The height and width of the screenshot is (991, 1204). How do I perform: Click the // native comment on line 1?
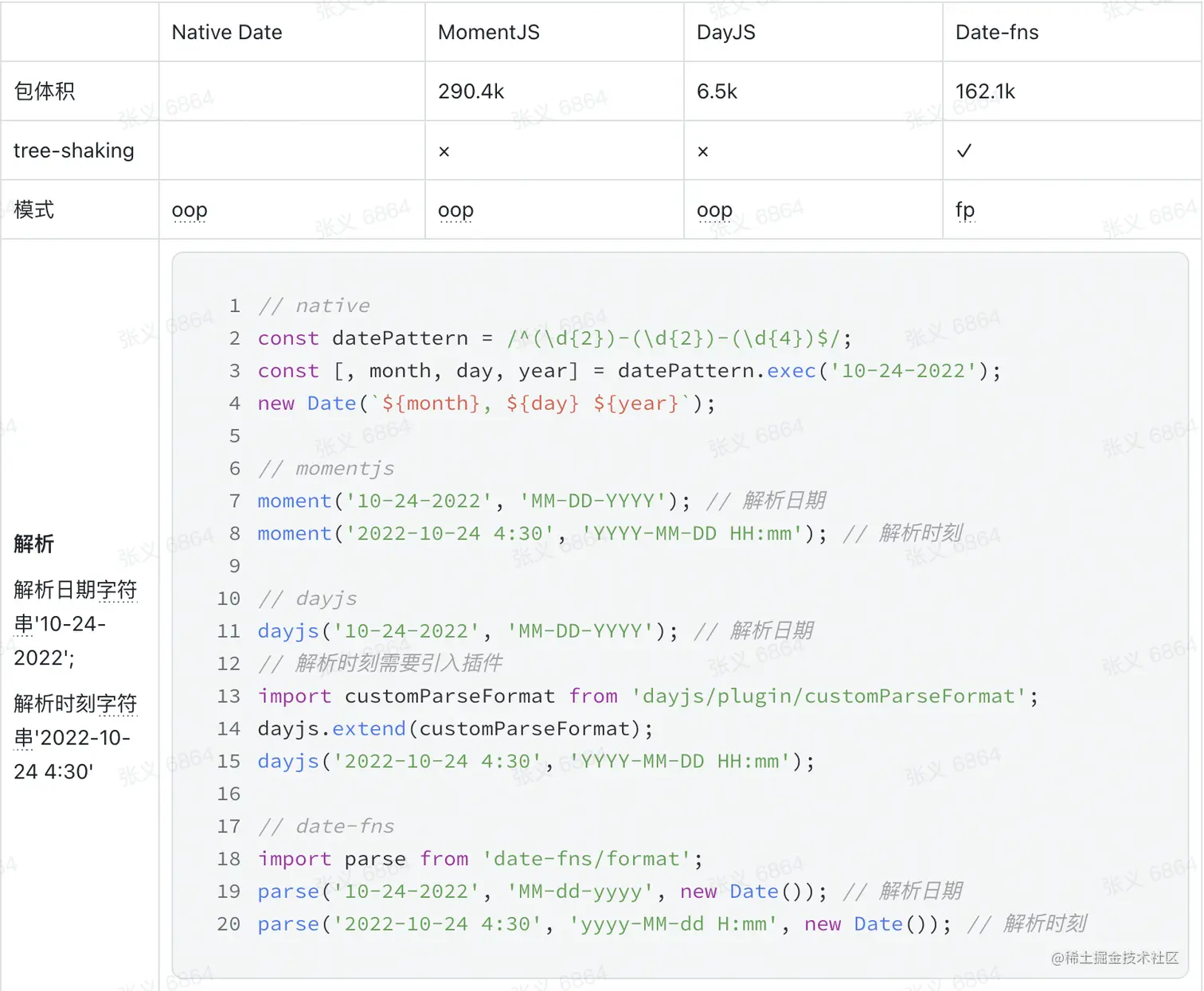coord(314,306)
